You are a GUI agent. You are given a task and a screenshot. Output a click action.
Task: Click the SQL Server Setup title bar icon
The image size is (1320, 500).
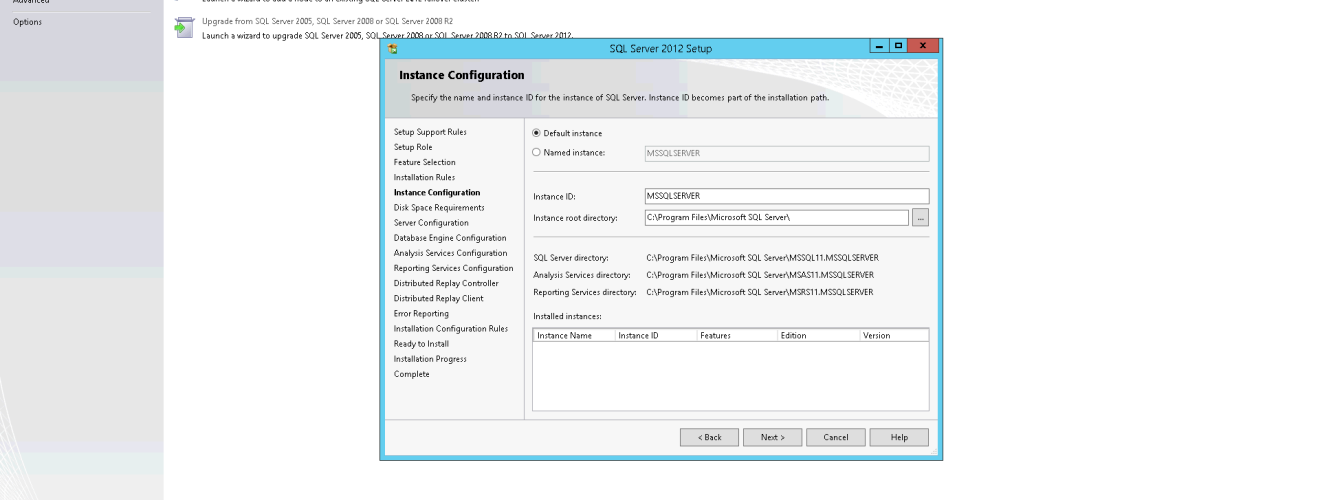[392, 48]
